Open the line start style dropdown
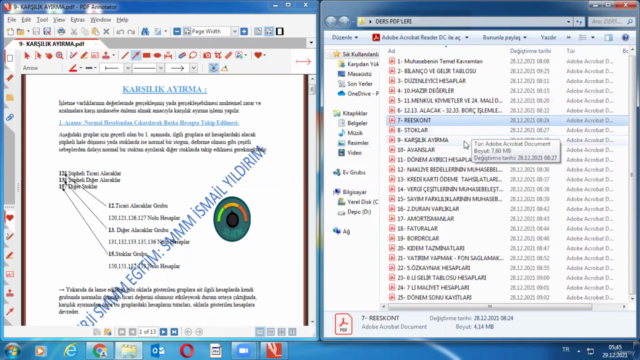 pos(128,68)
